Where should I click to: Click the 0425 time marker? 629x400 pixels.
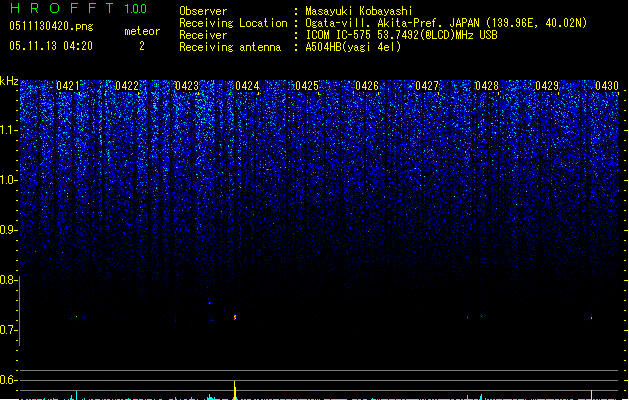[307, 86]
